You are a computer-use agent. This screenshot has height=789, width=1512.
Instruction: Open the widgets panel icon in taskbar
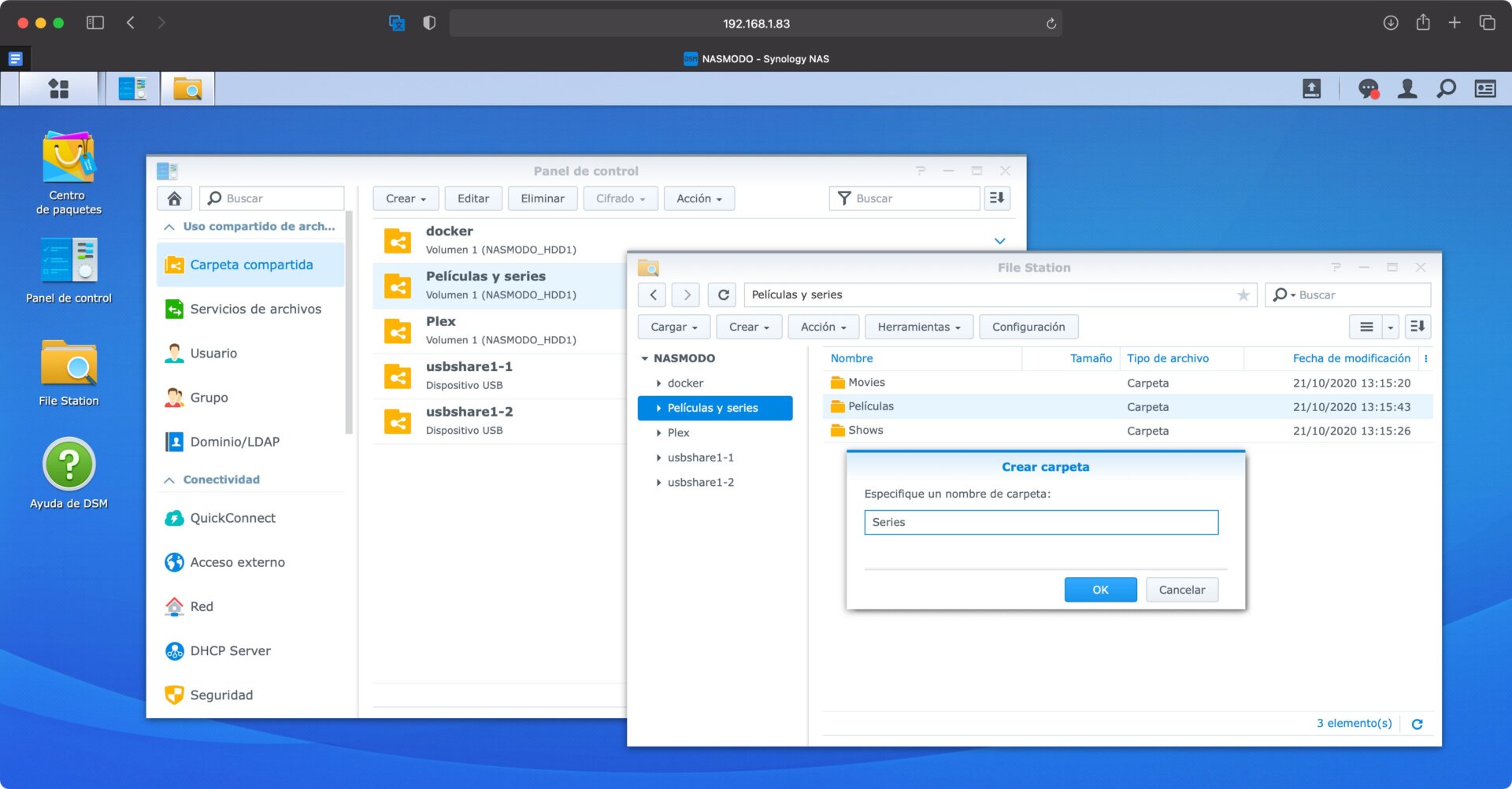[x=1485, y=88]
